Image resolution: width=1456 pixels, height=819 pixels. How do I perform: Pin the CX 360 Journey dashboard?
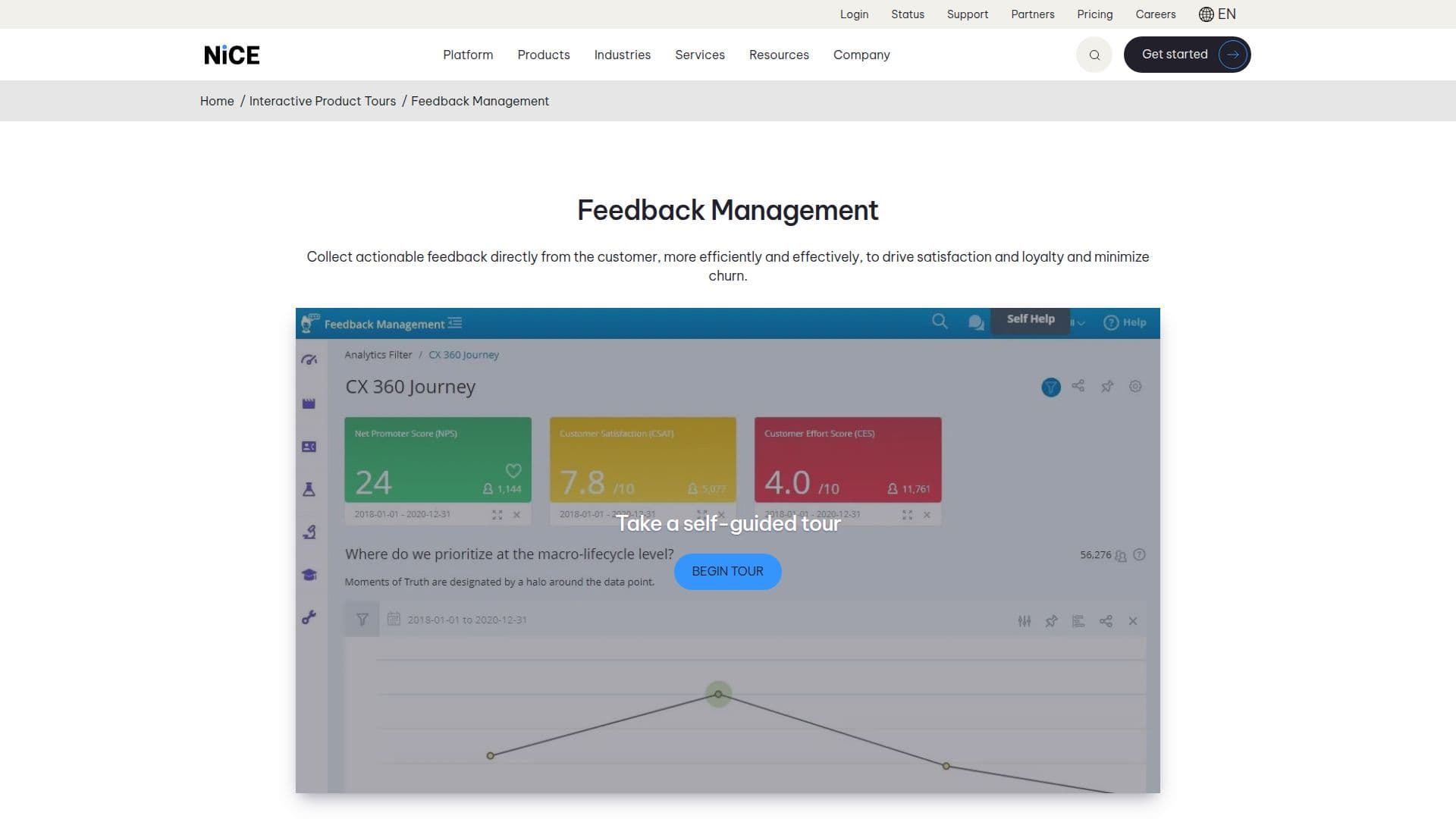1107,386
